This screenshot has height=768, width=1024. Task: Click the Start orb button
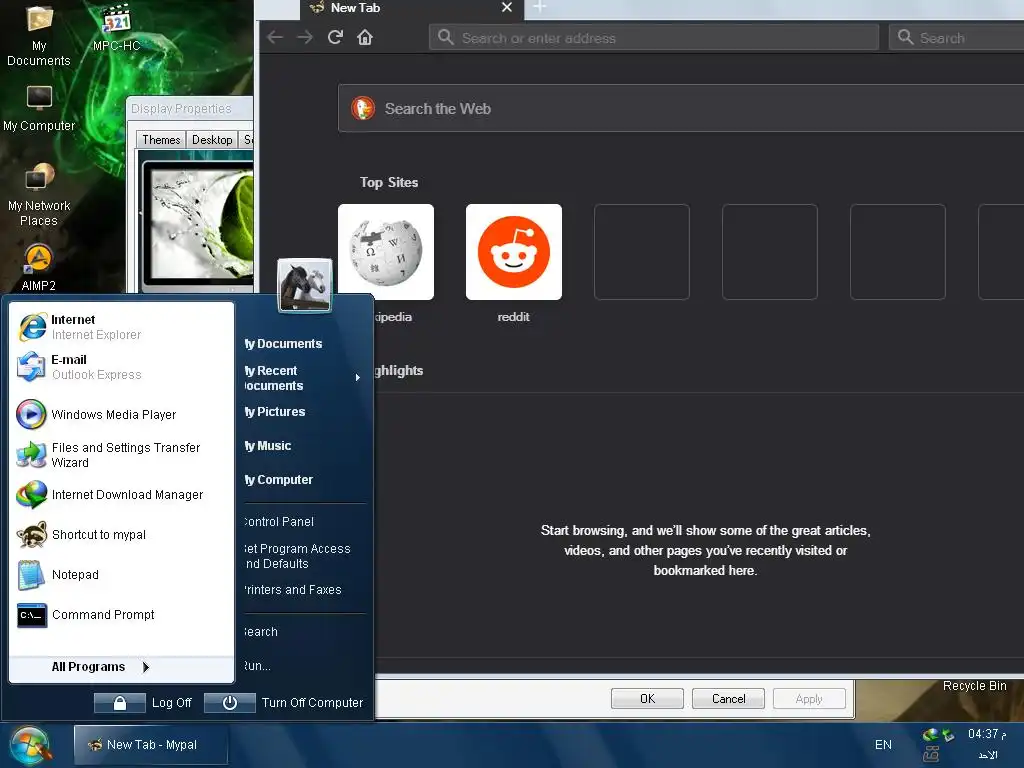pos(29,745)
